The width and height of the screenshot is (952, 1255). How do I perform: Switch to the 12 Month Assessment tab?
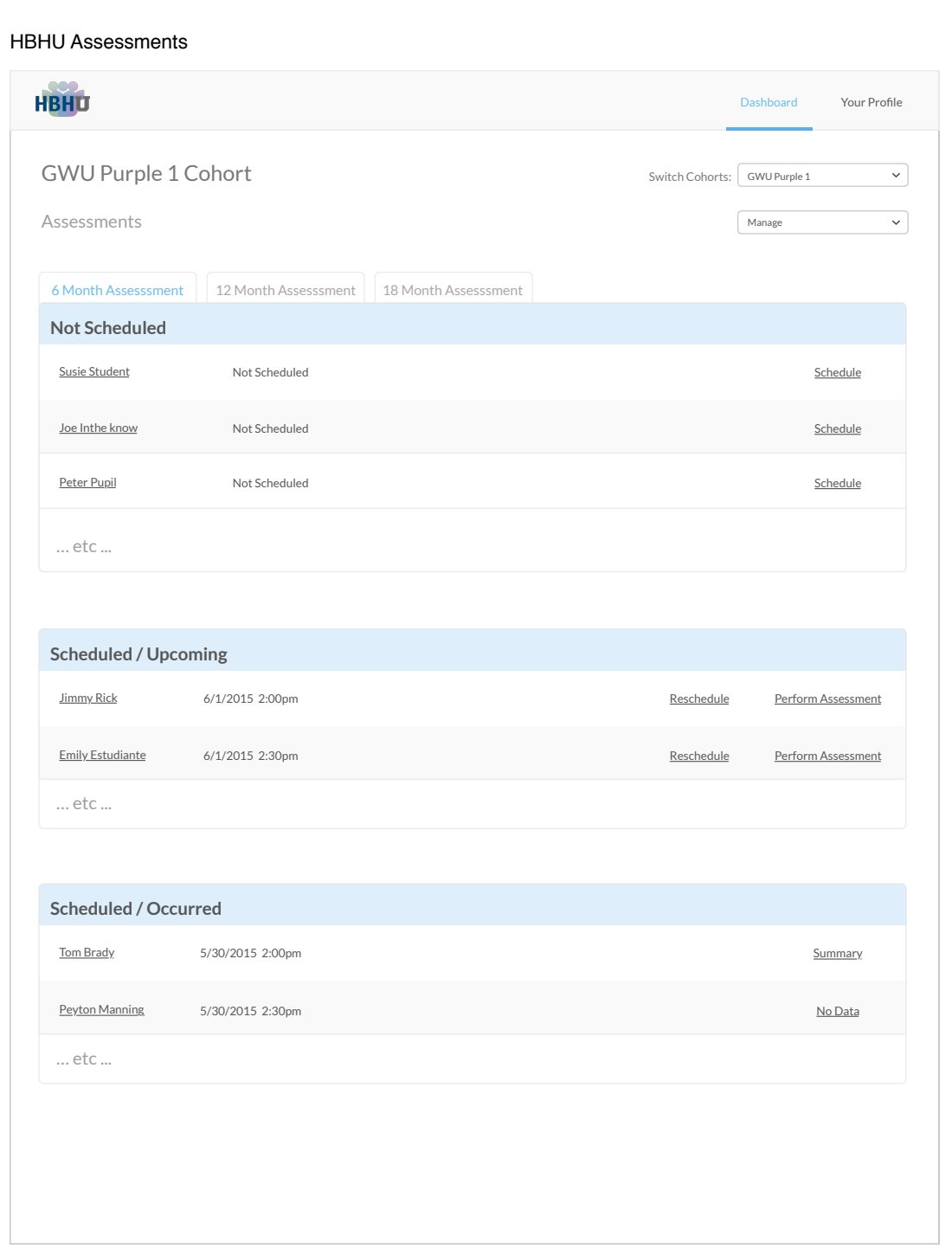[285, 290]
